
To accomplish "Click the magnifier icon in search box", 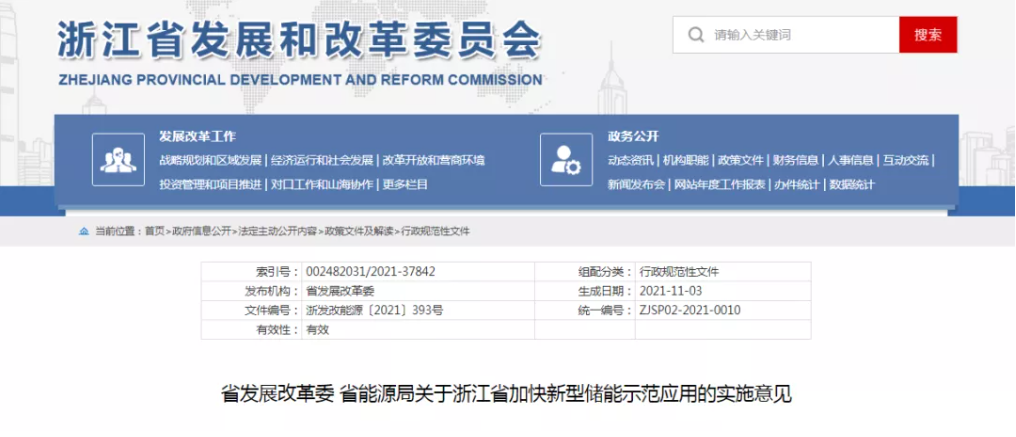I will (x=695, y=35).
